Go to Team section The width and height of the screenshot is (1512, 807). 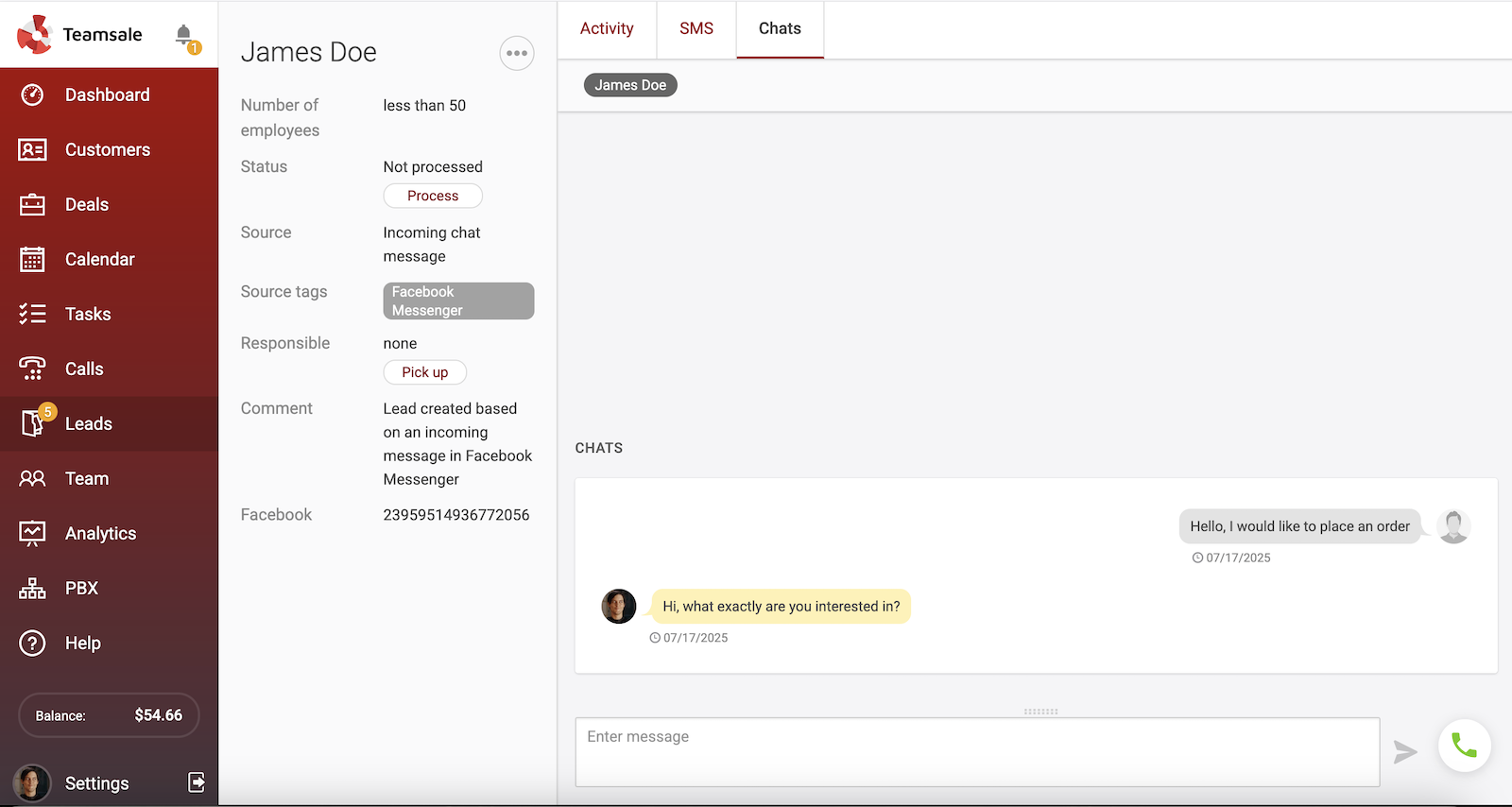(x=109, y=478)
